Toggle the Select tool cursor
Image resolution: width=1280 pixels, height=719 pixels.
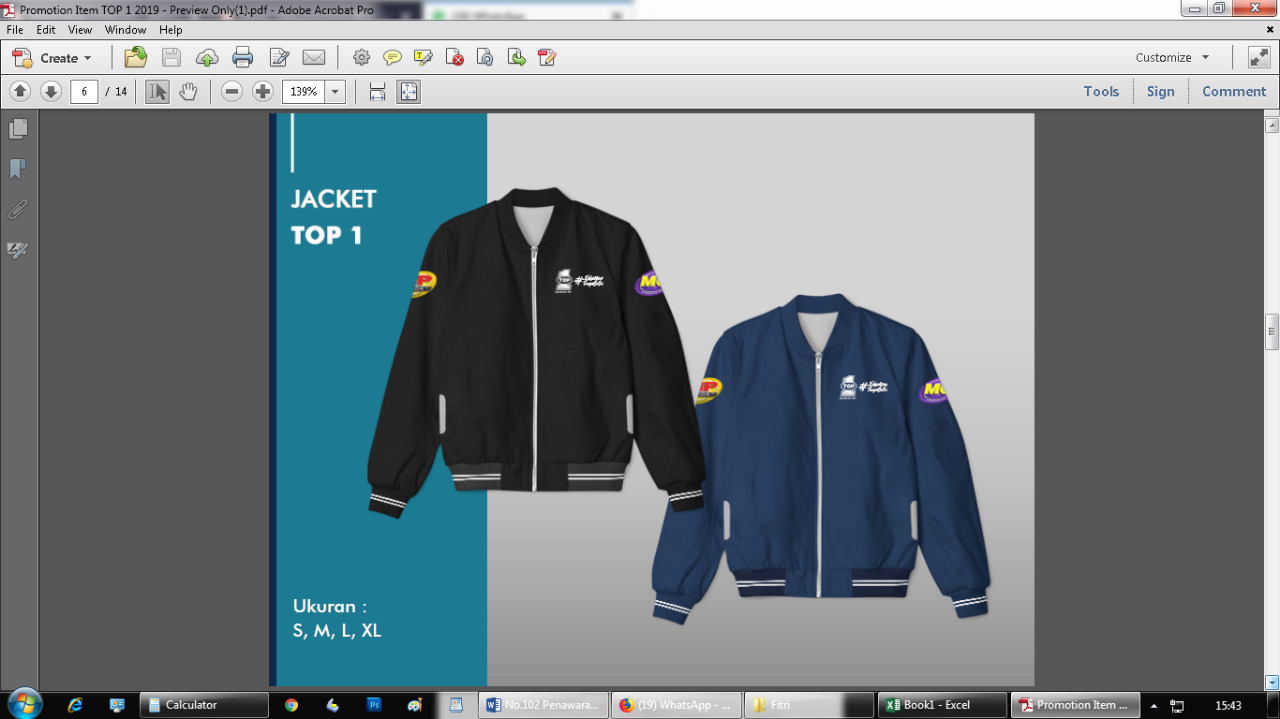(157, 92)
